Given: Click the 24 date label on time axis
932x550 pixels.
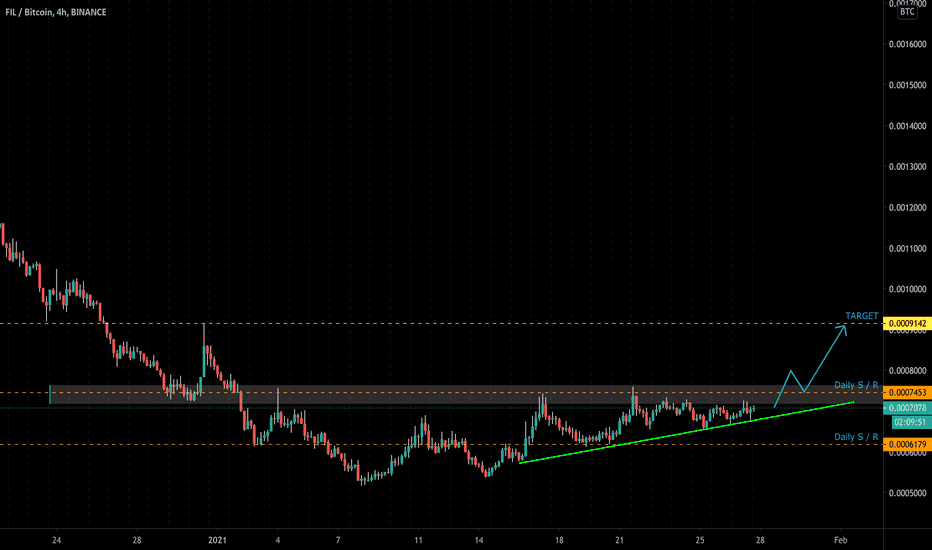Looking at the screenshot, I should pyautogui.click(x=56, y=540).
